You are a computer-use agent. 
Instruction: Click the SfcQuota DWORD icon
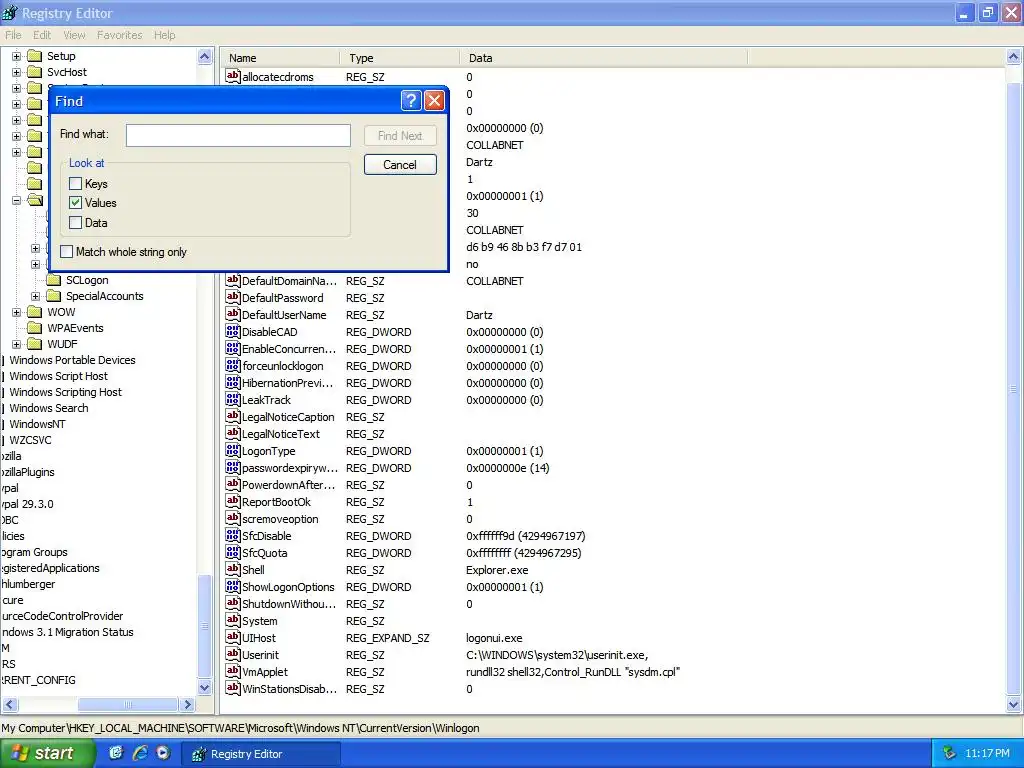tap(232, 552)
